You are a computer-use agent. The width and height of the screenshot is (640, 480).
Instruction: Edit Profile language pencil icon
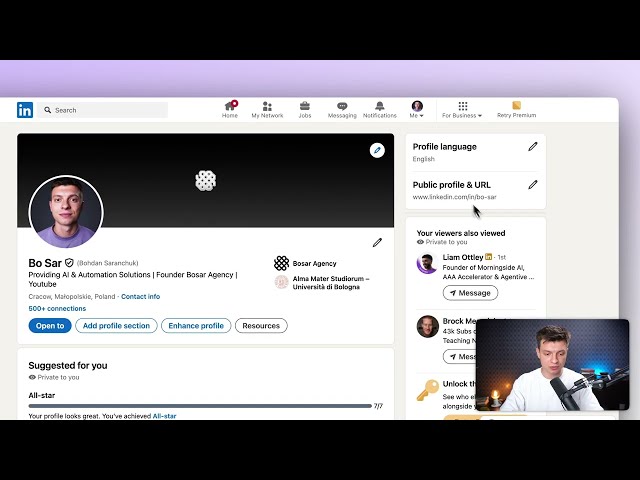(x=533, y=147)
